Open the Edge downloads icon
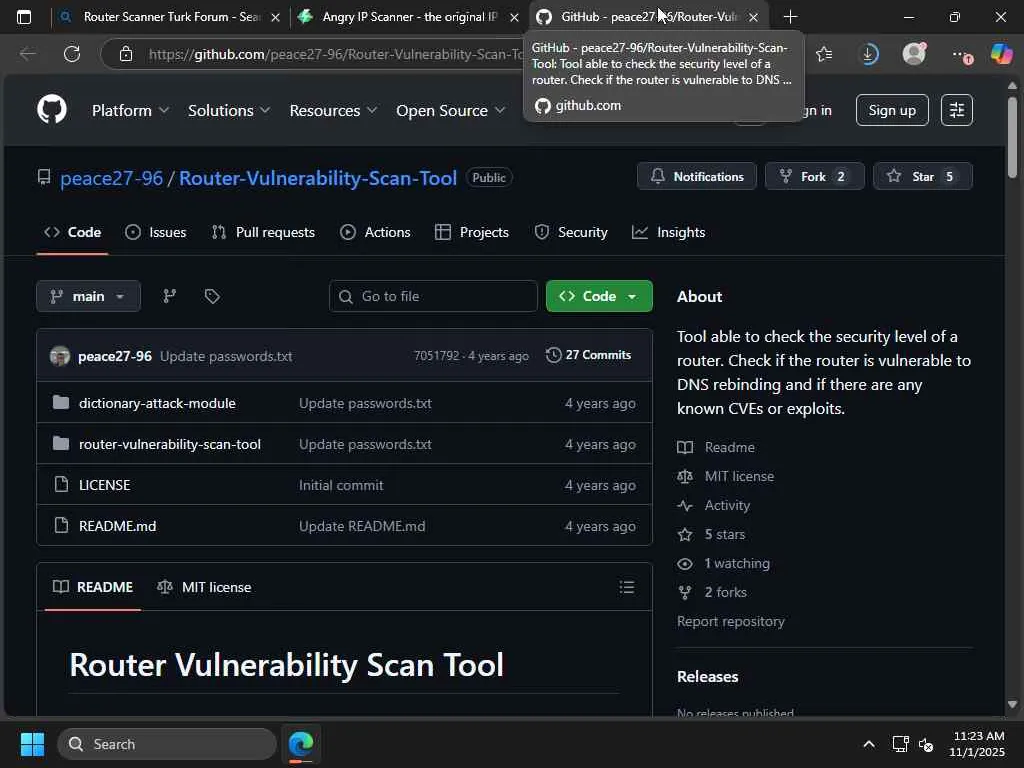The image size is (1024, 768). (x=869, y=54)
